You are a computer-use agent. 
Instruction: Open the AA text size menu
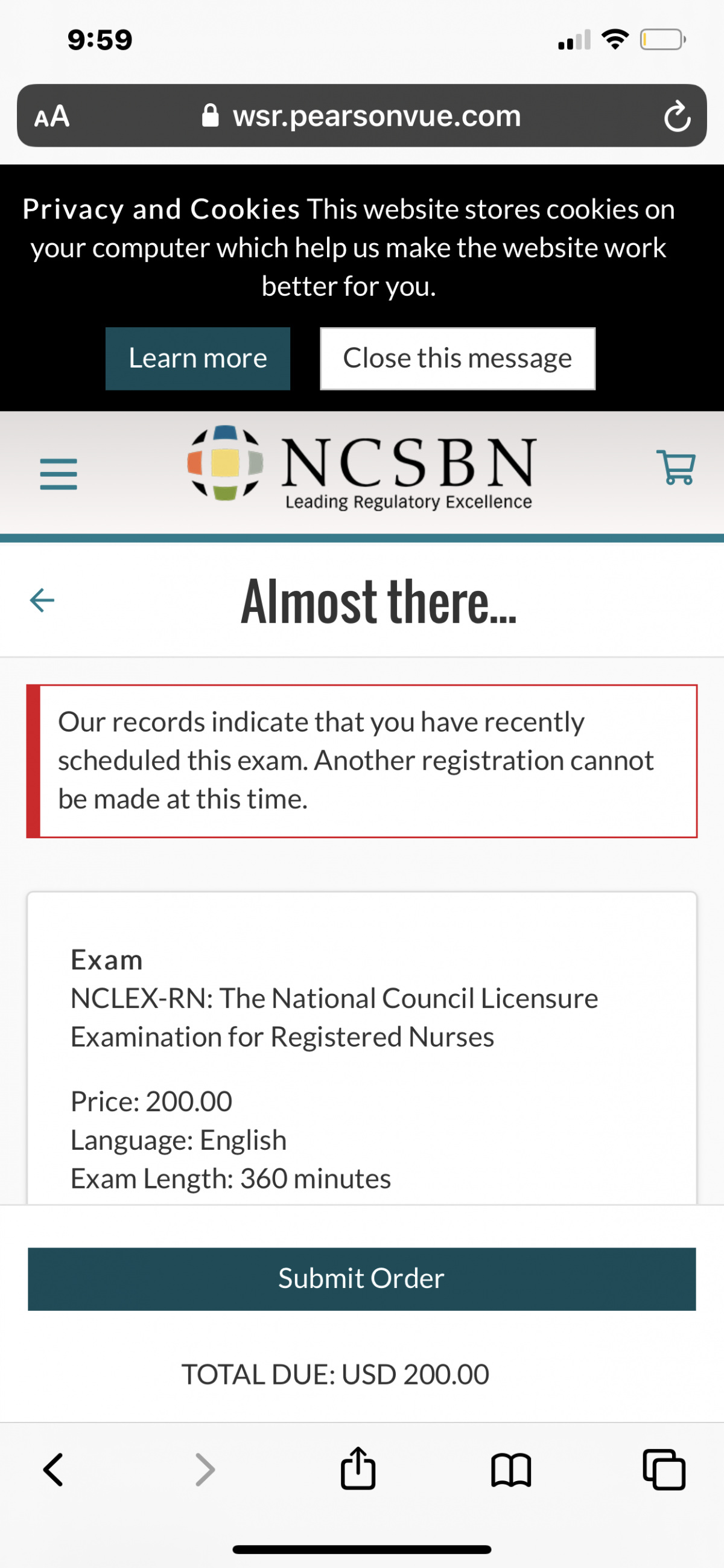pyautogui.click(x=52, y=116)
